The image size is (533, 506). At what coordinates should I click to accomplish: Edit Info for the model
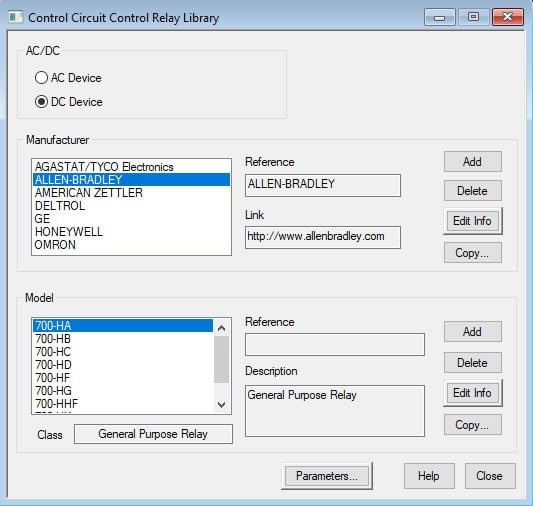(472, 393)
